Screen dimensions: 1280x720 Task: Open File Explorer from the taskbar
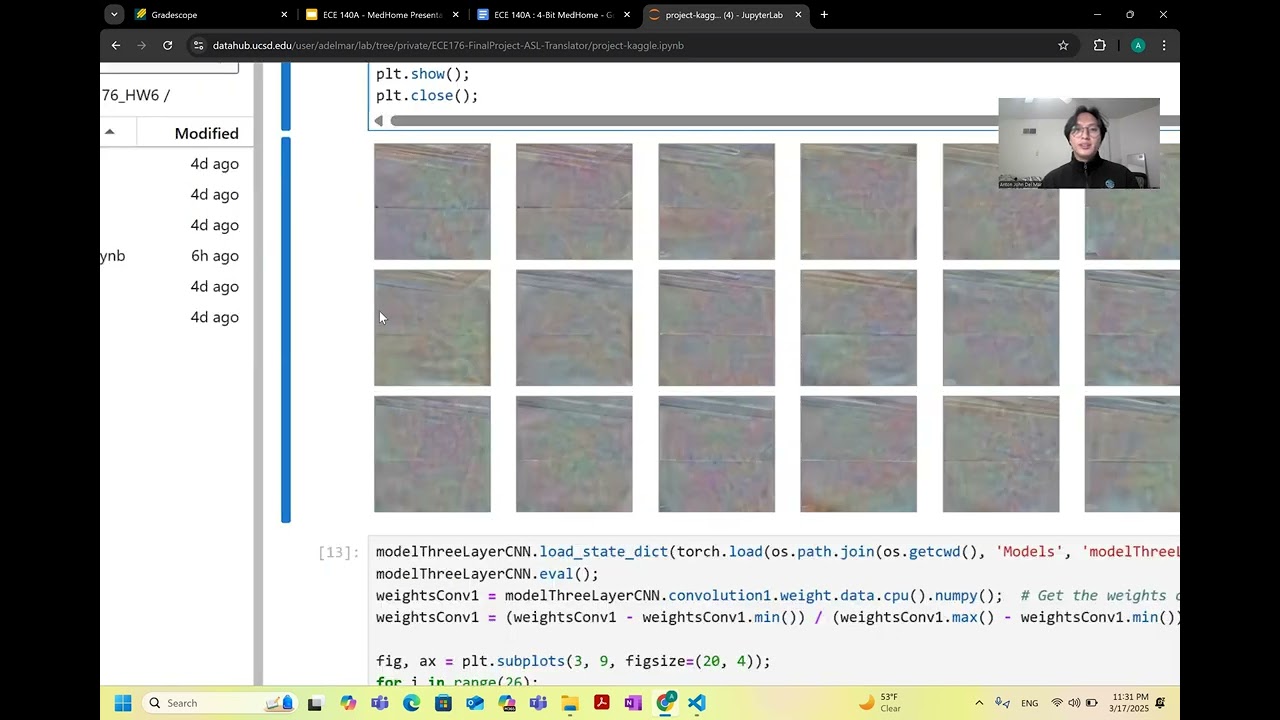pyautogui.click(x=570, y=703)
